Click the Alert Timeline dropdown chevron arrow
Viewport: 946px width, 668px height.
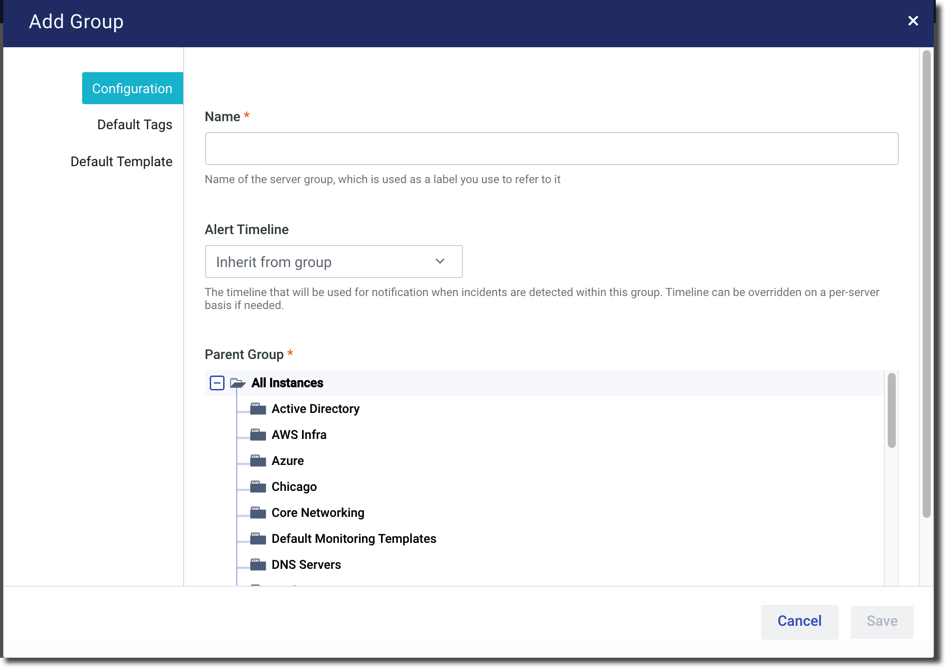click(x=440, y=262)
